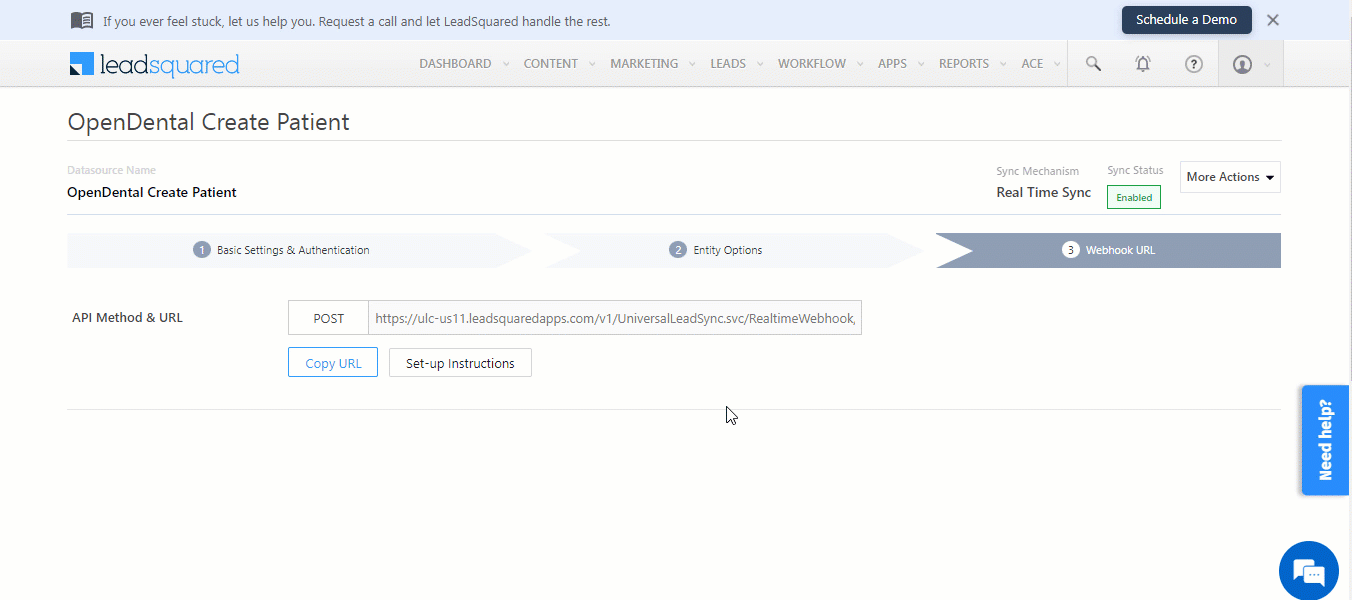Click the book icon in the banner
The width and height of the screenshot is (1352, 600).
tap(82, 20)
